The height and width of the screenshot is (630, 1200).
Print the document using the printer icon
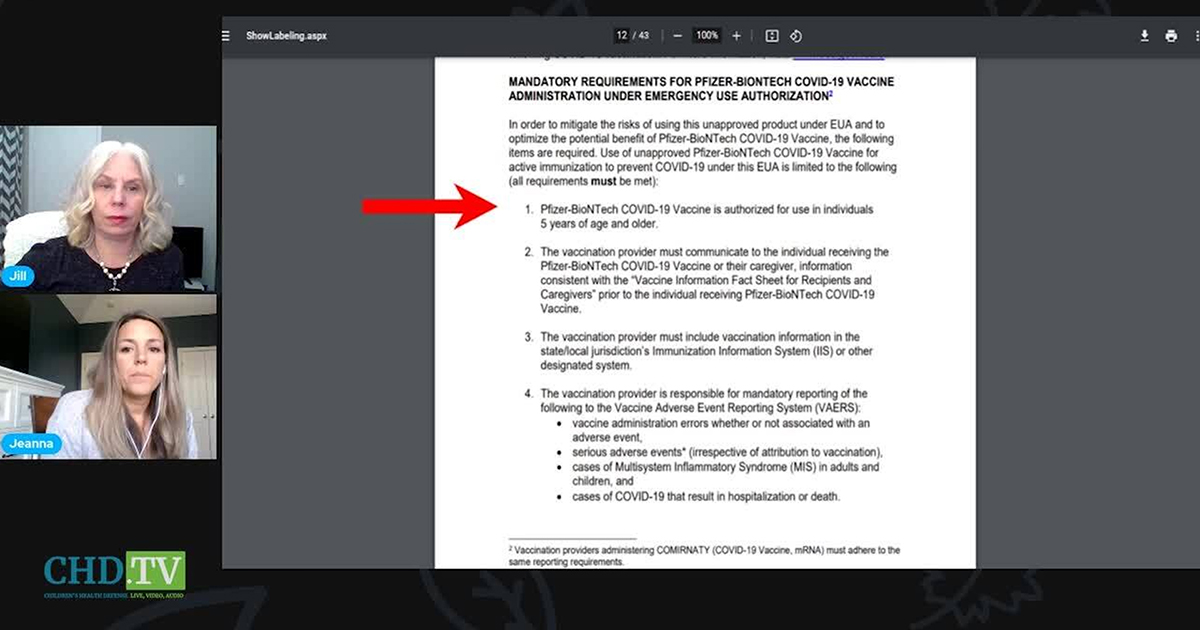(1170, 35)
